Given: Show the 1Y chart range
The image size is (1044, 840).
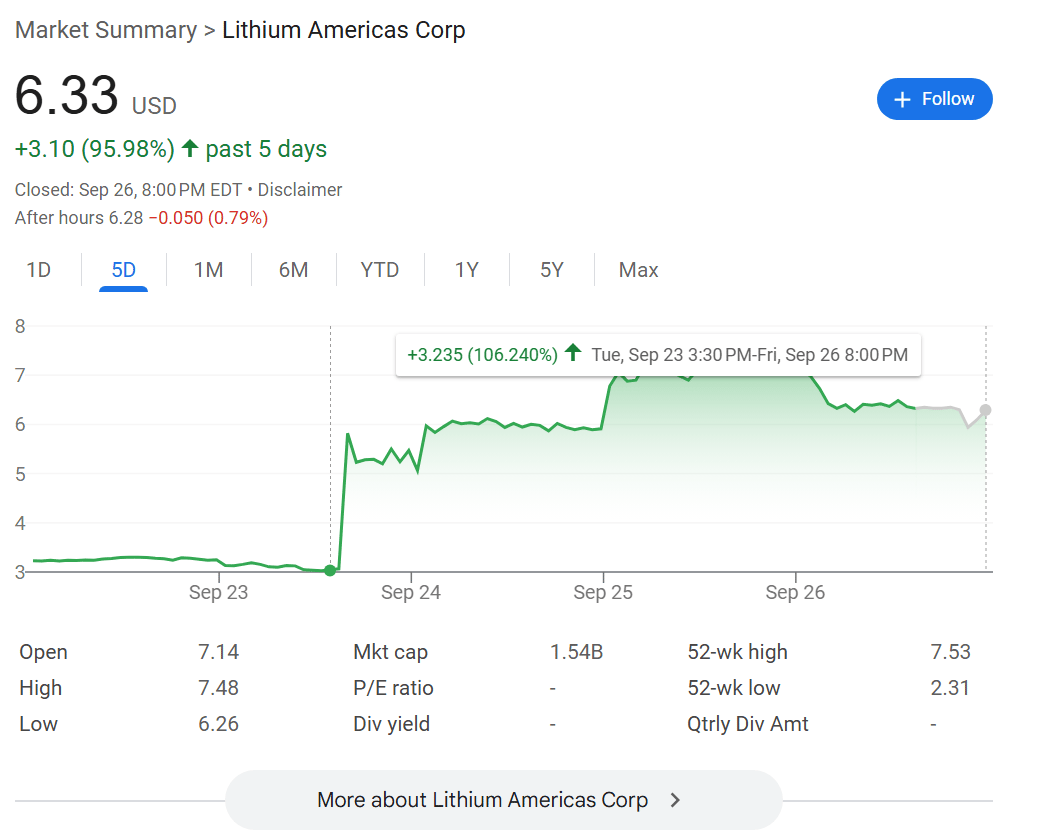Looking at the screenshot, I should [x=467, y=270].
